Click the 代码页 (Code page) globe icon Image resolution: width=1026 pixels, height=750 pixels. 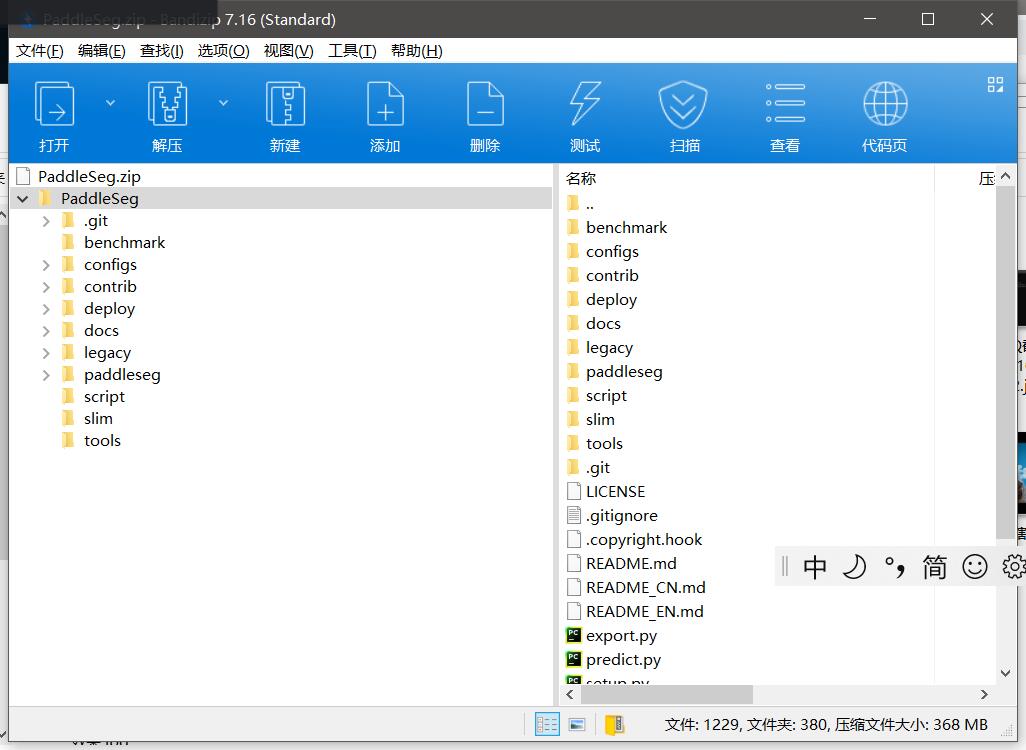[x=885, y=103]
